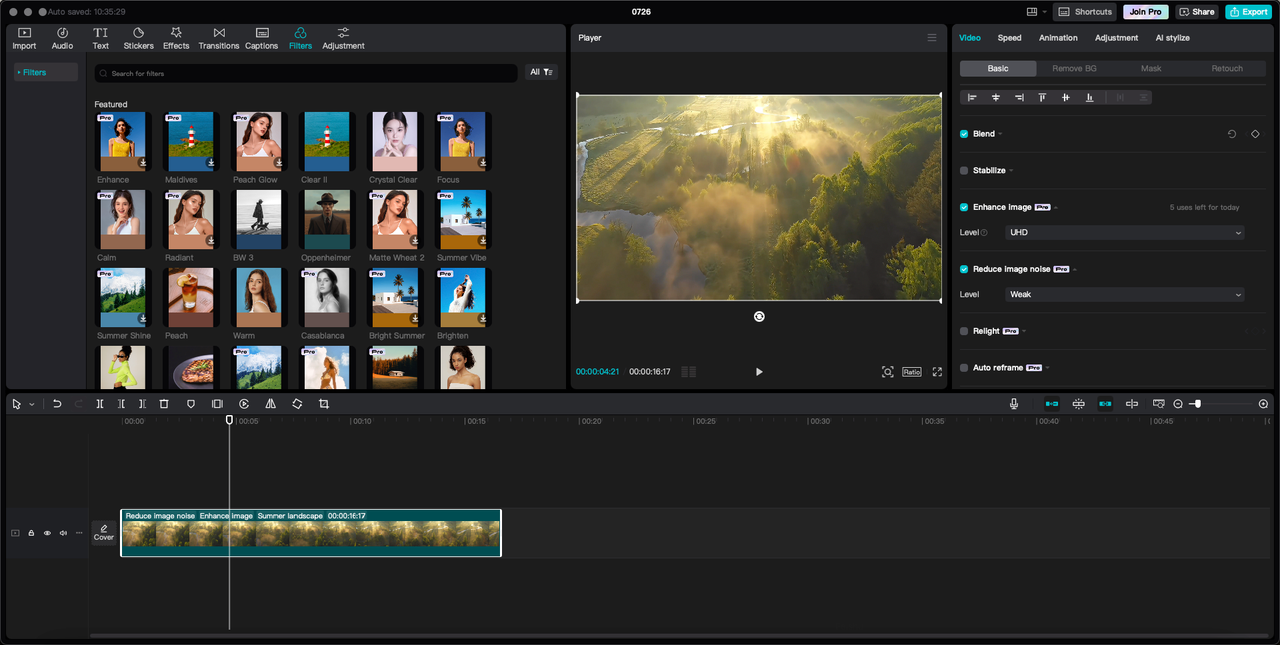Uncheck the Blend checkbox
Screen dimensions: 1280x645
[x=964, y=134]
